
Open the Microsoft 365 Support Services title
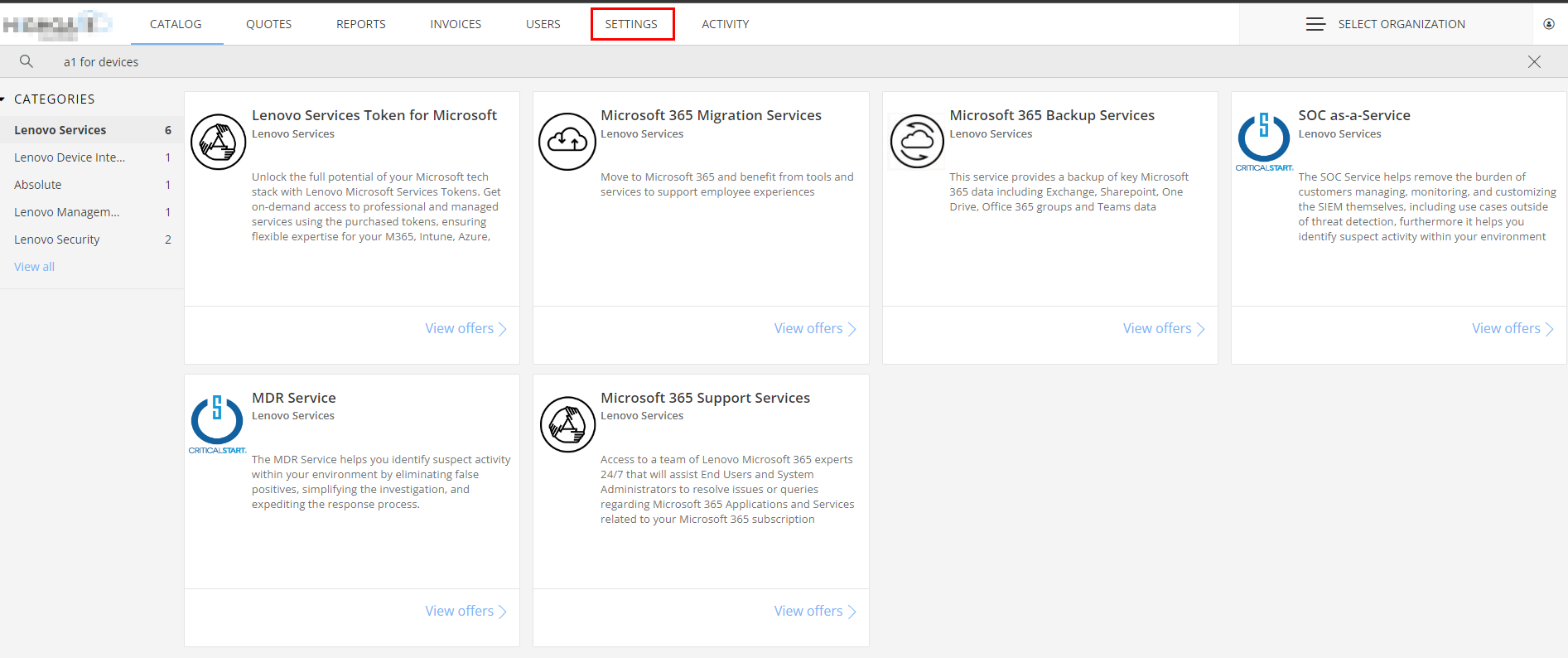pos(706,398)
